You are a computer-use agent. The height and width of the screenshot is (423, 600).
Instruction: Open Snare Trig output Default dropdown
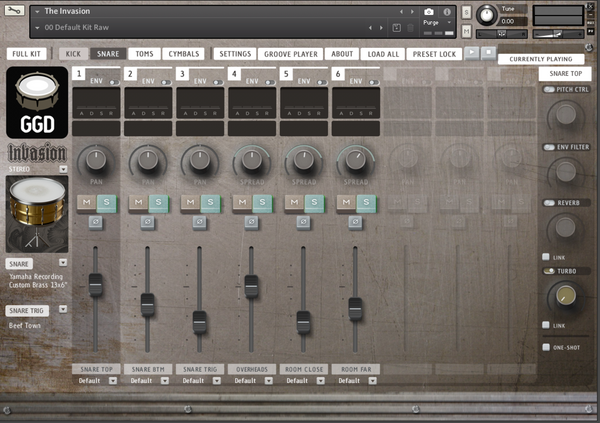pos(217,381)
